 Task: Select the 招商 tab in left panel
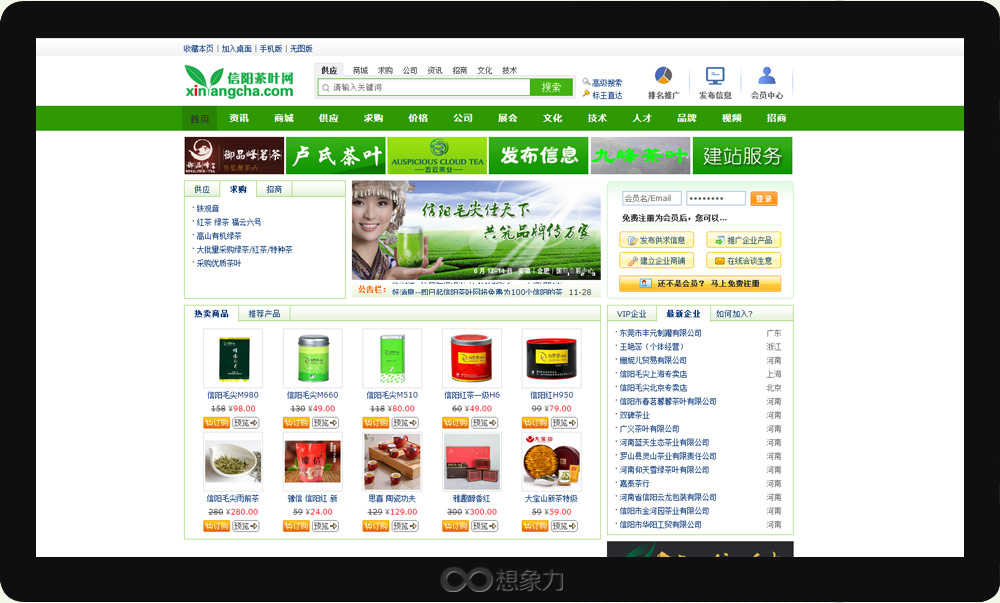pos(274,189)
